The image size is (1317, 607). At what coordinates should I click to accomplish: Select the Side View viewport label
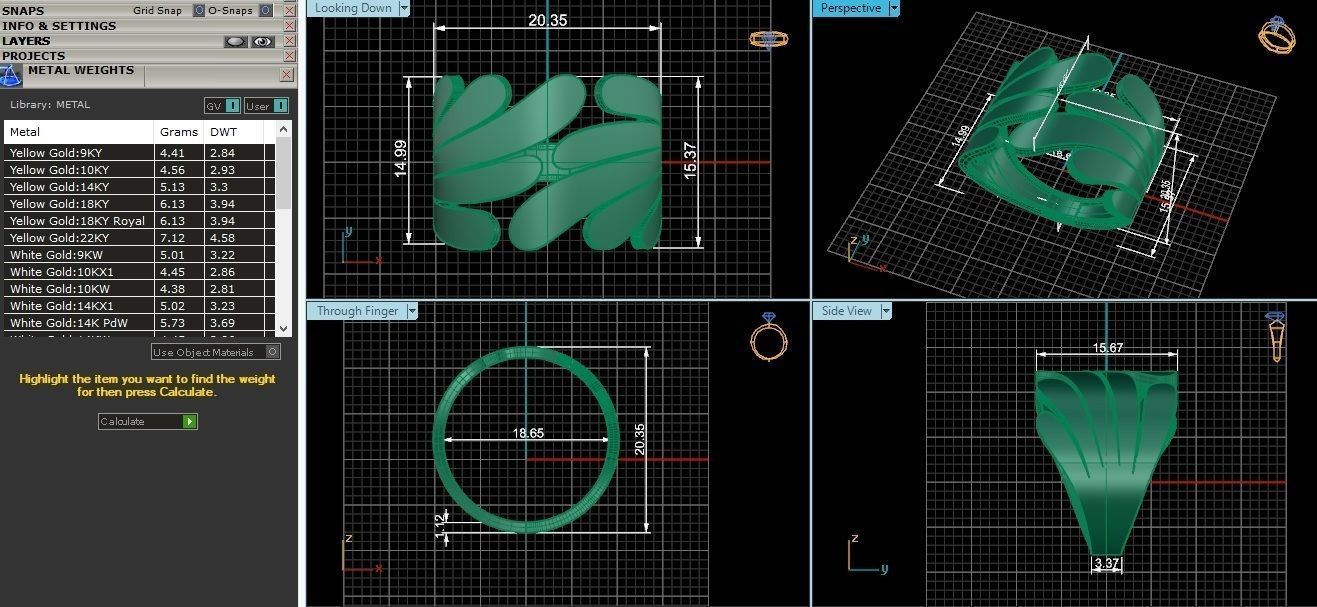pyautogui.click(x=847, y=311)
